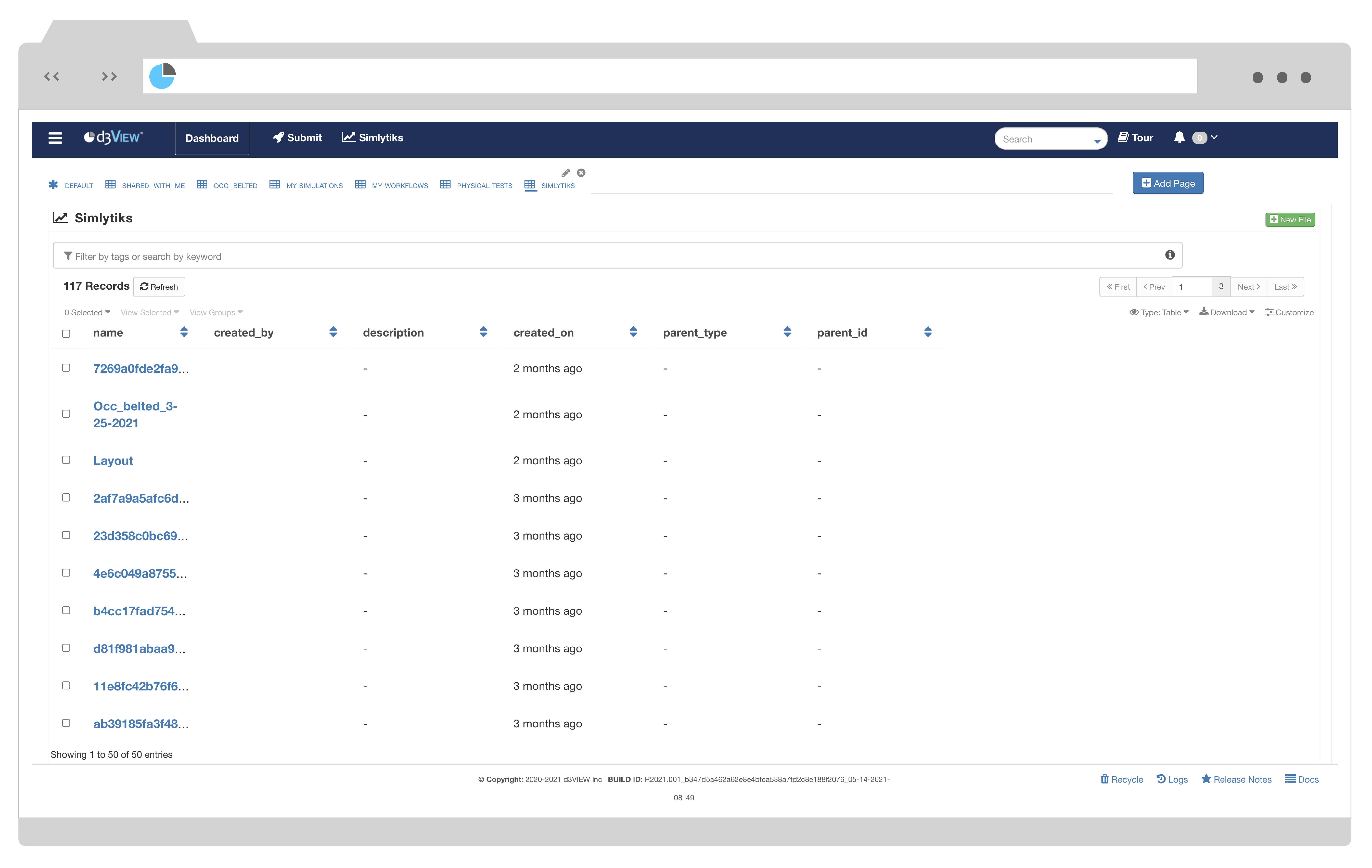
Task: Check the 7269a0fde2fa9 row checkbox
Action: 66,368
